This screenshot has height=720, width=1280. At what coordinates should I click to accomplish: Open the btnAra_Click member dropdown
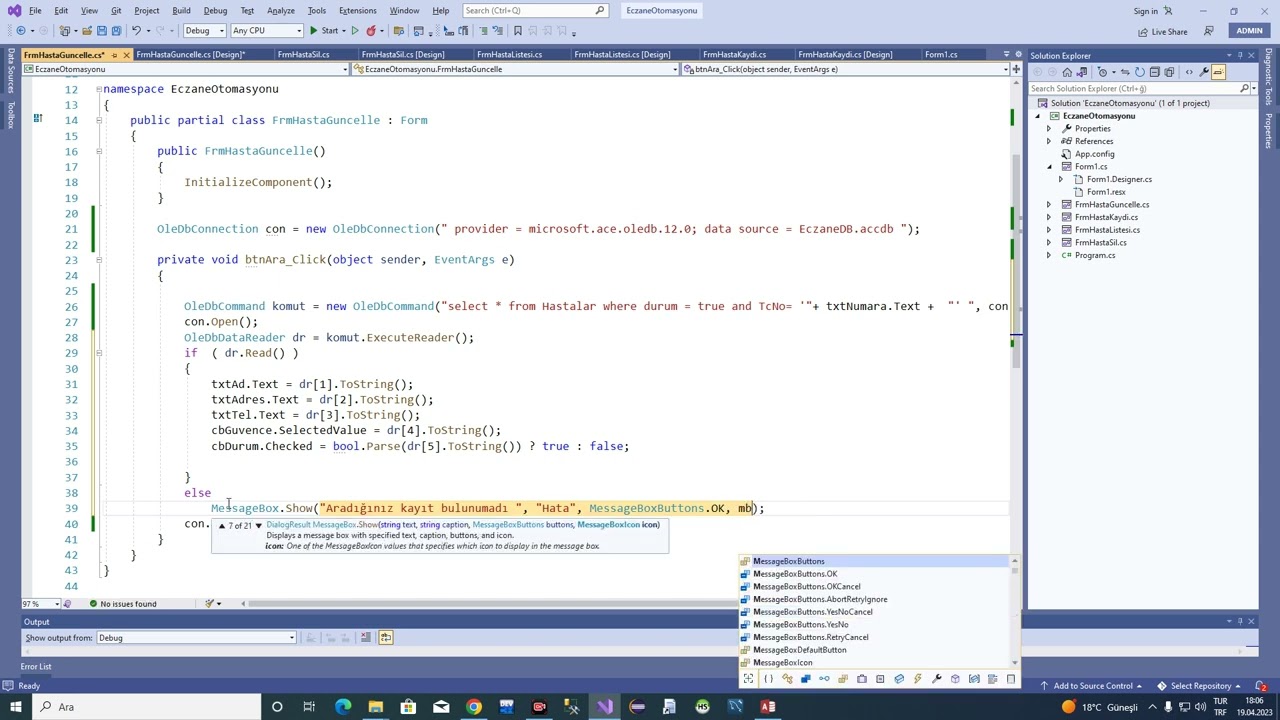(x=845, y=69)
